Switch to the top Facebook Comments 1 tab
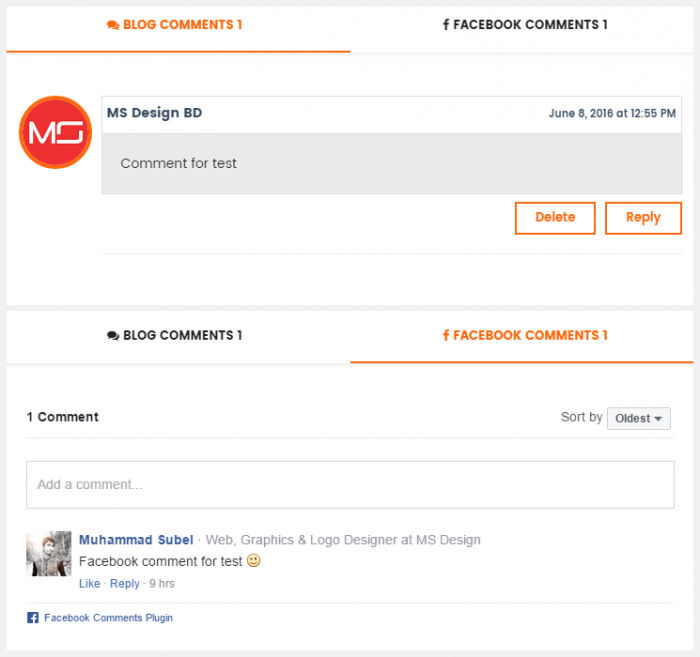The width and height of the screenshot is (700, 657). pyautogui.click(x=525, y=25)
